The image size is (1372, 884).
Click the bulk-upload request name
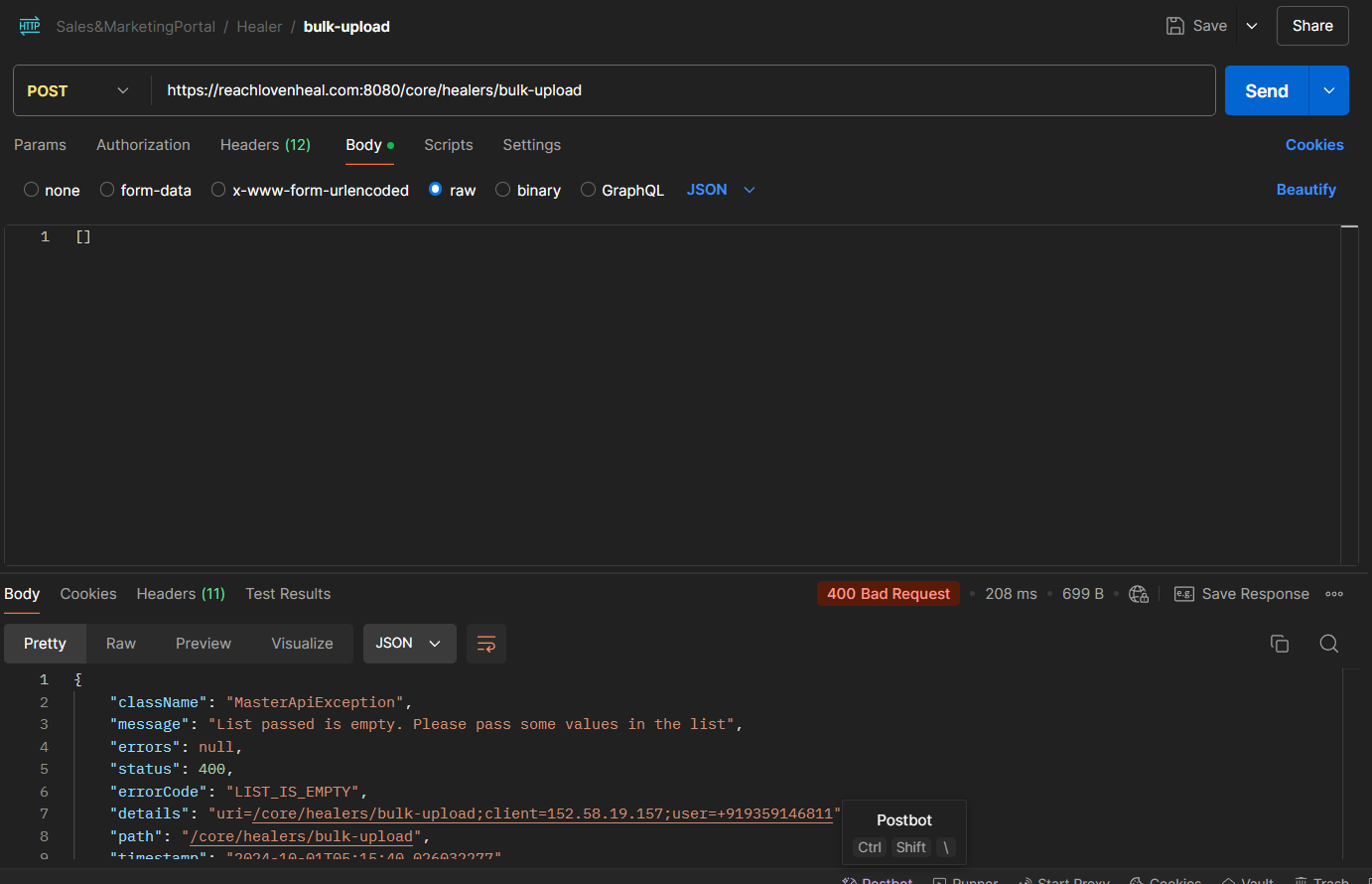[x=346, y=27]
